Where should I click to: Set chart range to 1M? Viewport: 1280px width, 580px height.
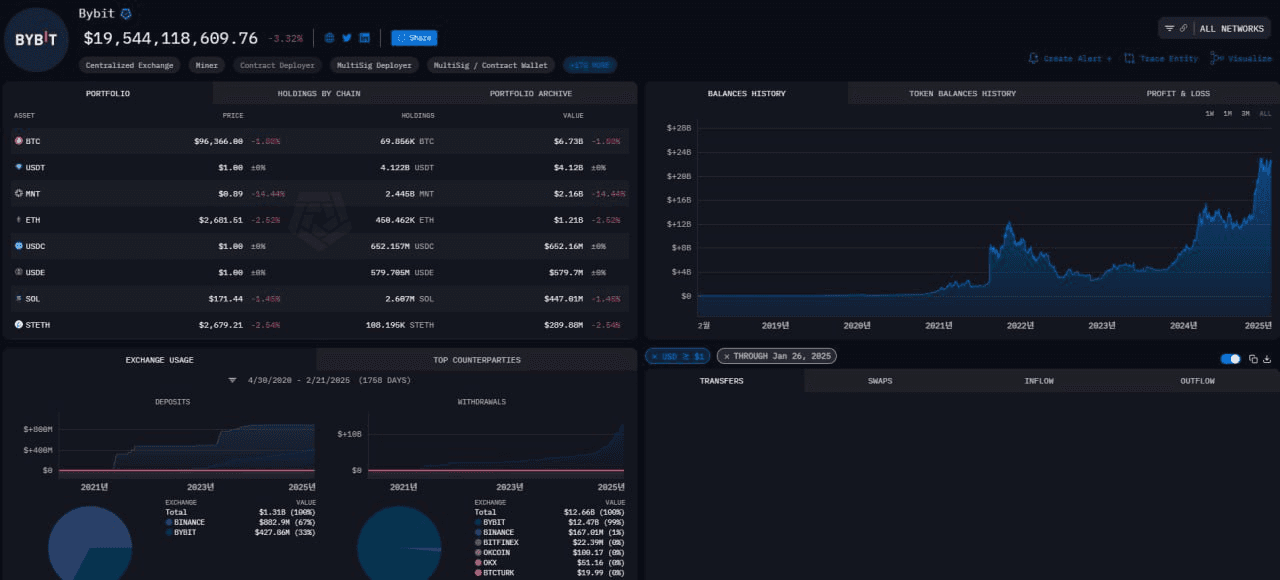(x=1227, y=113)
